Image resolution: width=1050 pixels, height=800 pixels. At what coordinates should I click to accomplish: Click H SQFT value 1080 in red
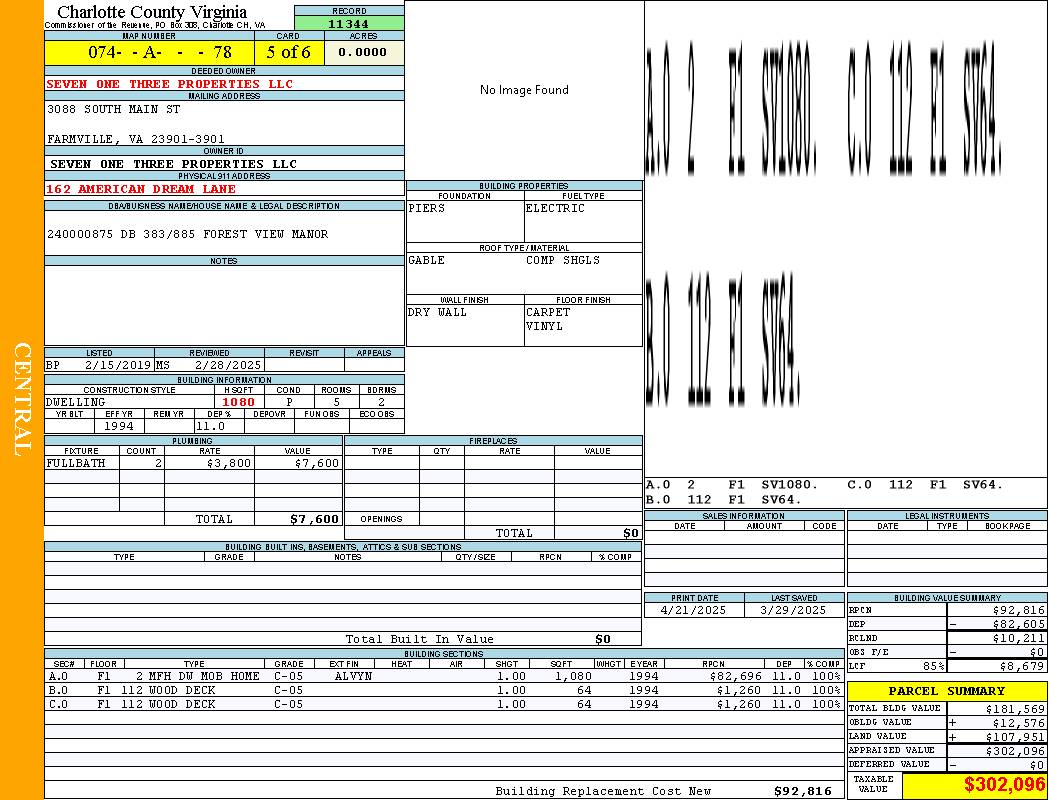pos(238,402)
